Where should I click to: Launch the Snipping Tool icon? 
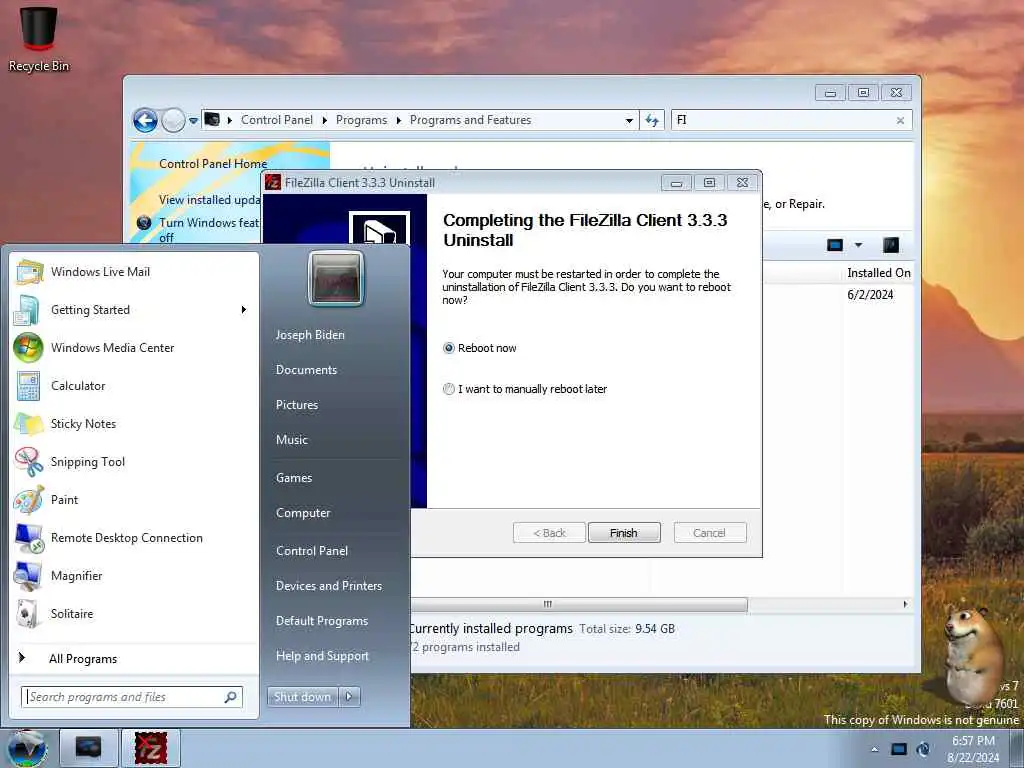click(x=28, y=462)
